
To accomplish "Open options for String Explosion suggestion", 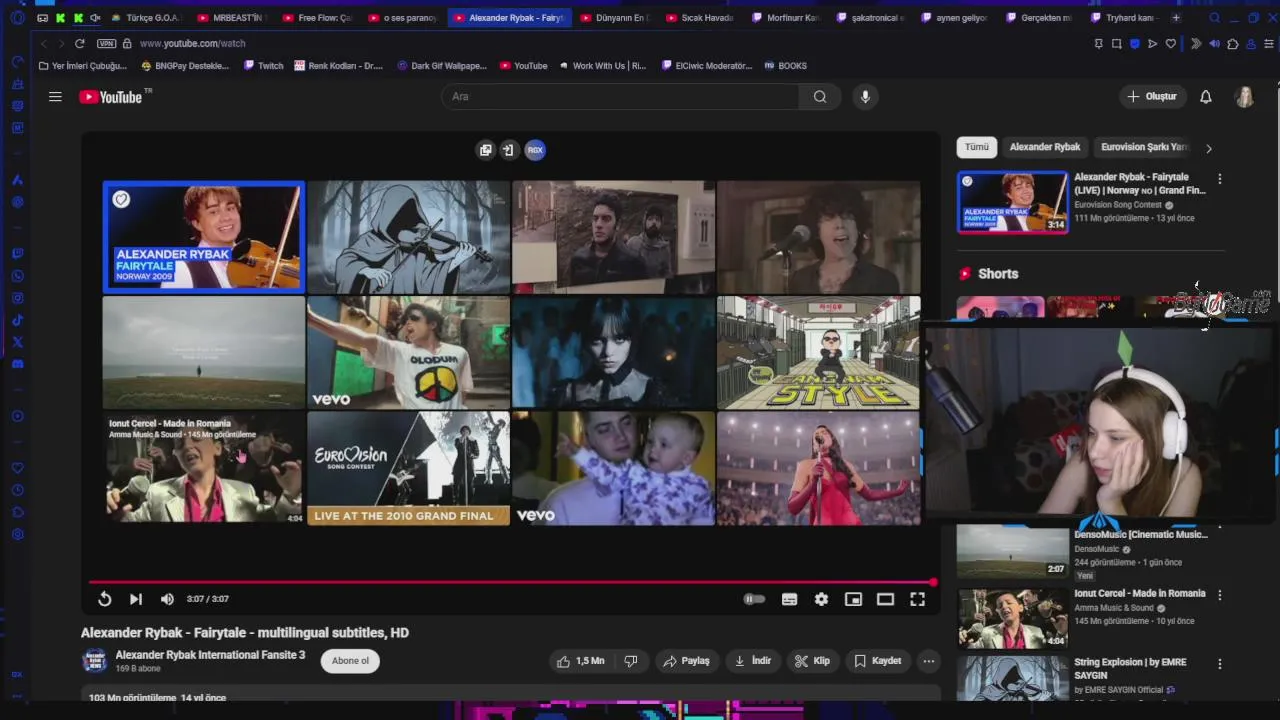I will pyautogui.click(x=1219, y=664).
